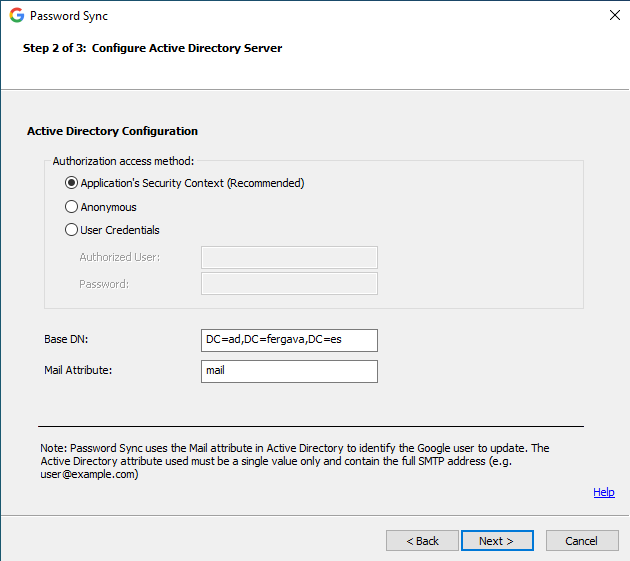Open the Help link
Image resolution: width=630 pixels, height=561 pixels.
[x=604, y=492]
